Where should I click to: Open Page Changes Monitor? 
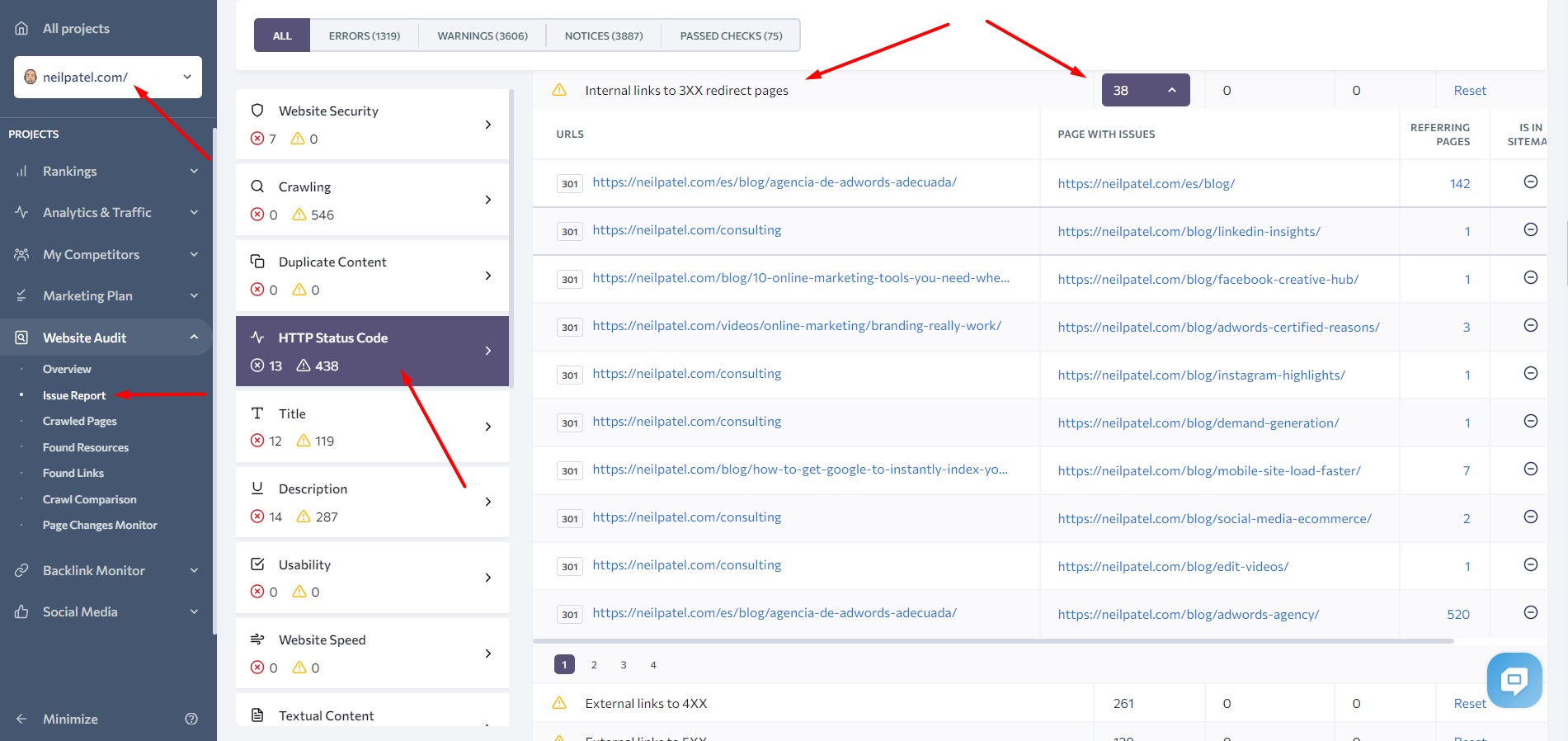tap(100, 525)
